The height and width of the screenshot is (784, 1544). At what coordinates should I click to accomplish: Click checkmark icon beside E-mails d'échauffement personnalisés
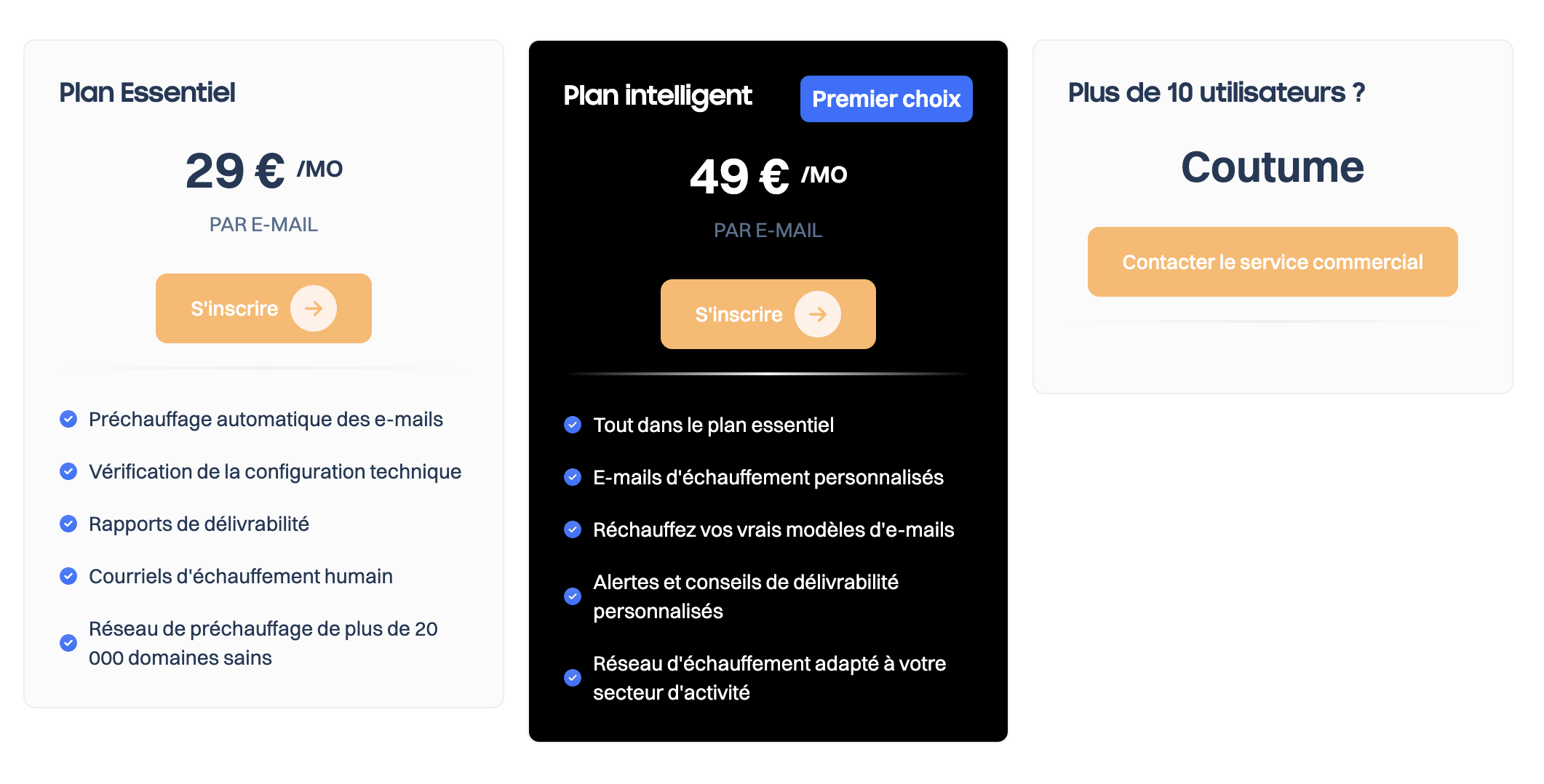[573, 477]
